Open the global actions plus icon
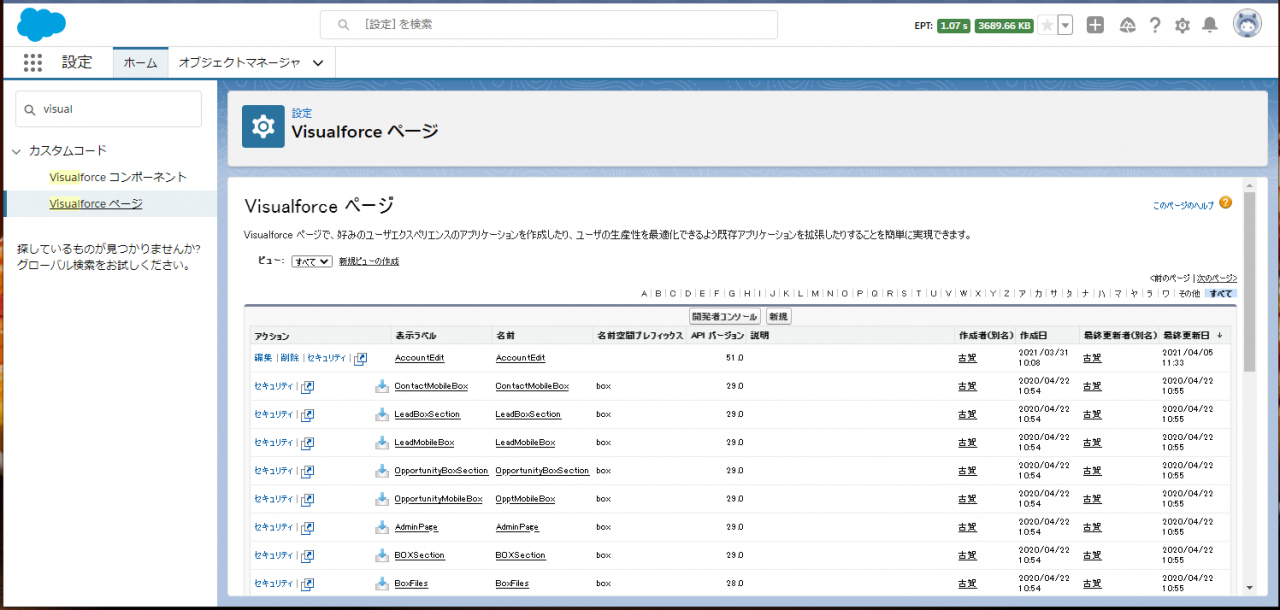Viewport: 1280px width, 610px height. [1095, 25]
